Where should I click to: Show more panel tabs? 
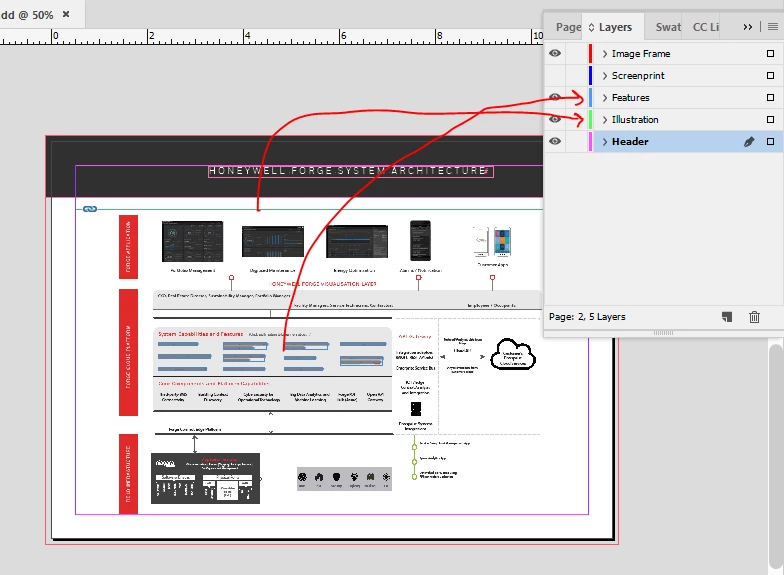(x=748, y=27)
